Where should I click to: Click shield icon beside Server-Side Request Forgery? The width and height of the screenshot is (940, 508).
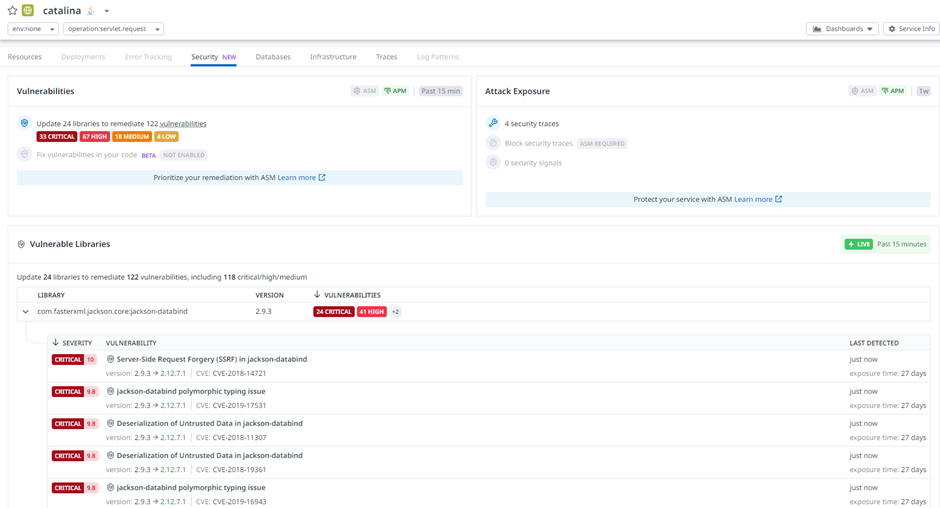coord(110,359)
